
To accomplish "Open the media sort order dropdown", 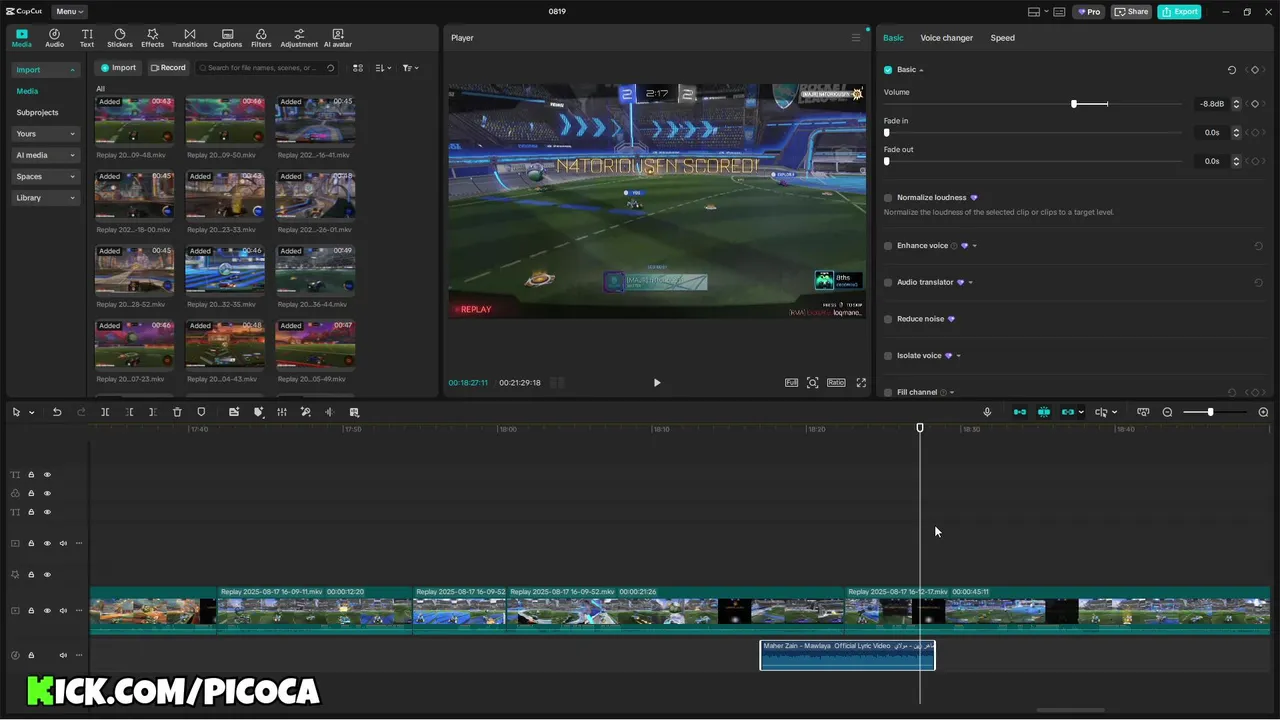I will click(383, 68).
